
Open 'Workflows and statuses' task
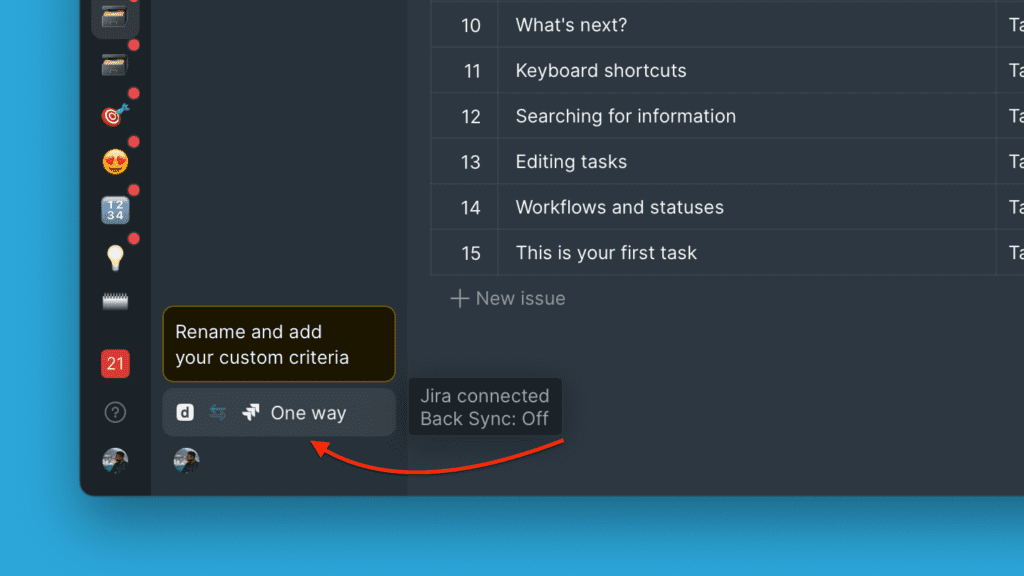click(x=619, y=208)
